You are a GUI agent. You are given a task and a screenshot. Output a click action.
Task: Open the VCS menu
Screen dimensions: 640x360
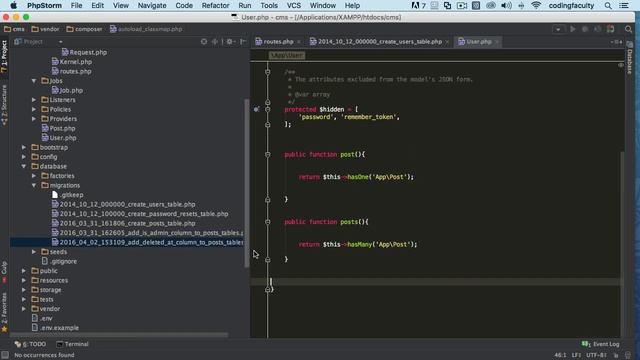293,5
